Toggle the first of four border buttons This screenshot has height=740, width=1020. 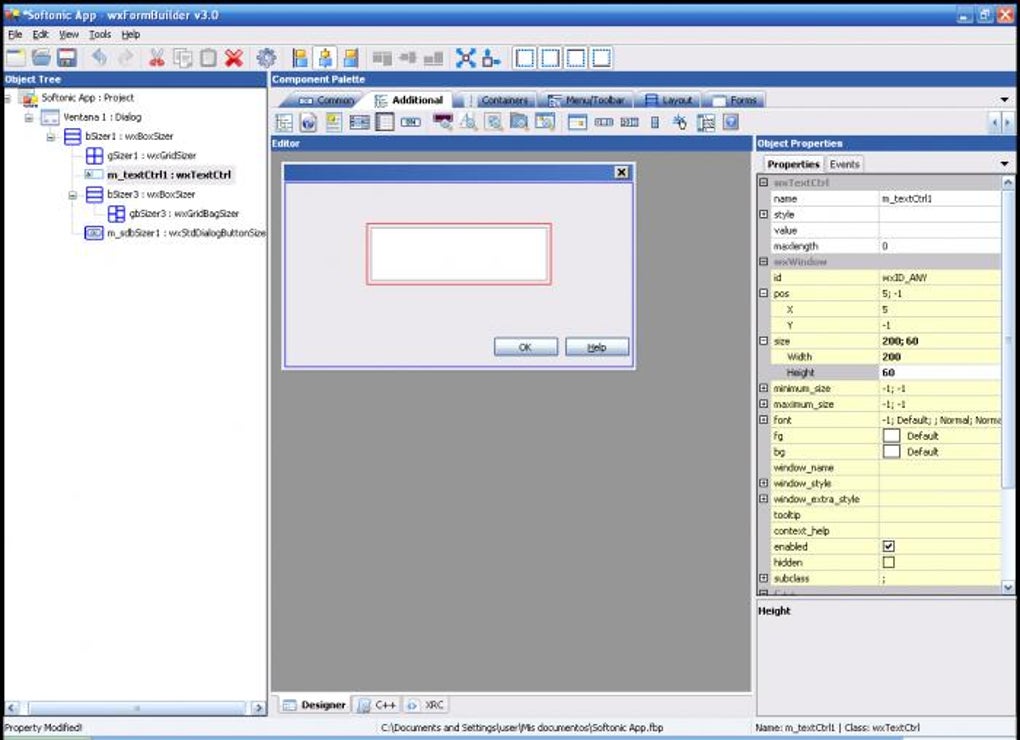pyautogui.click(x=525, y=58)
